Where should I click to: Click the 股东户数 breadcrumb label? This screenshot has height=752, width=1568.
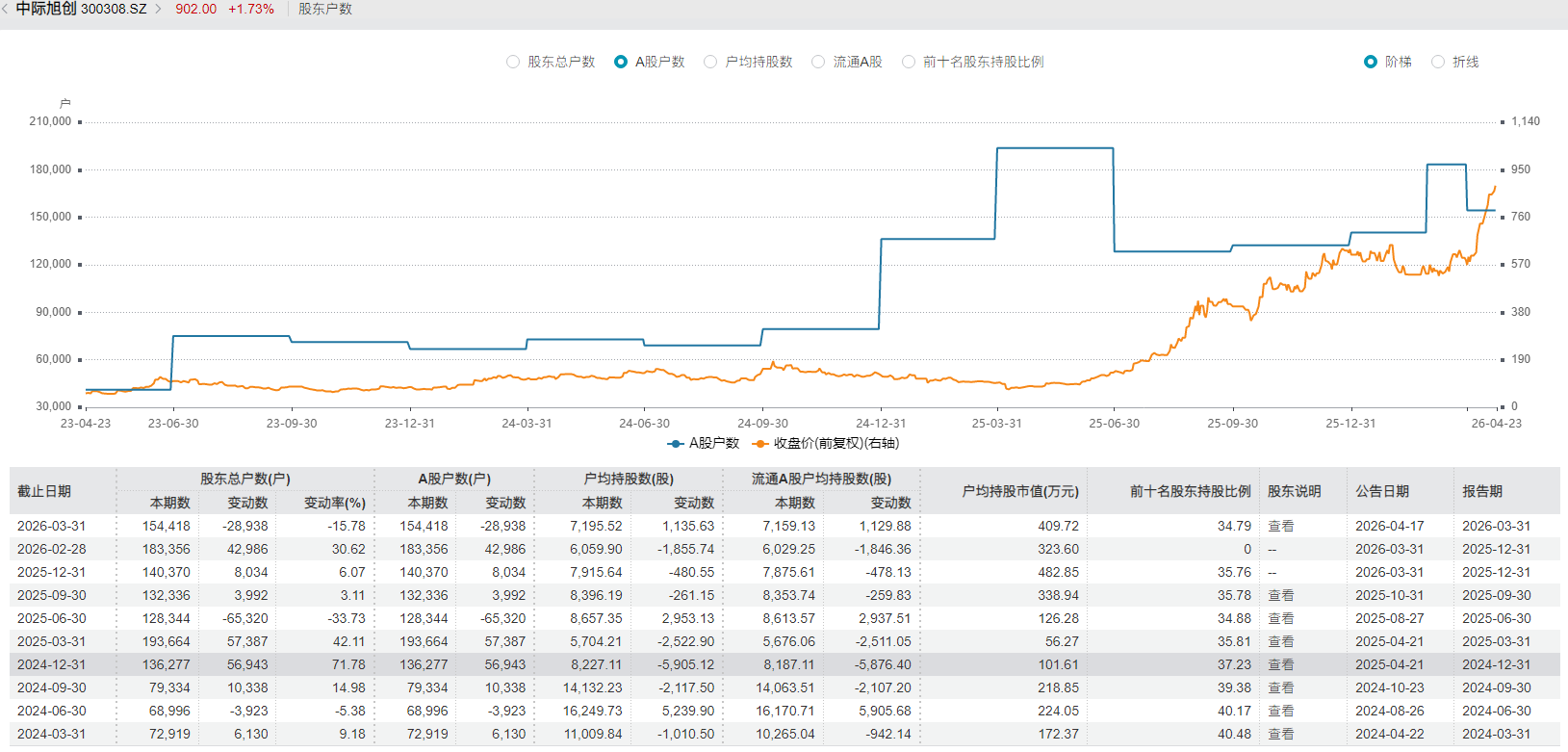coord(325,9)
